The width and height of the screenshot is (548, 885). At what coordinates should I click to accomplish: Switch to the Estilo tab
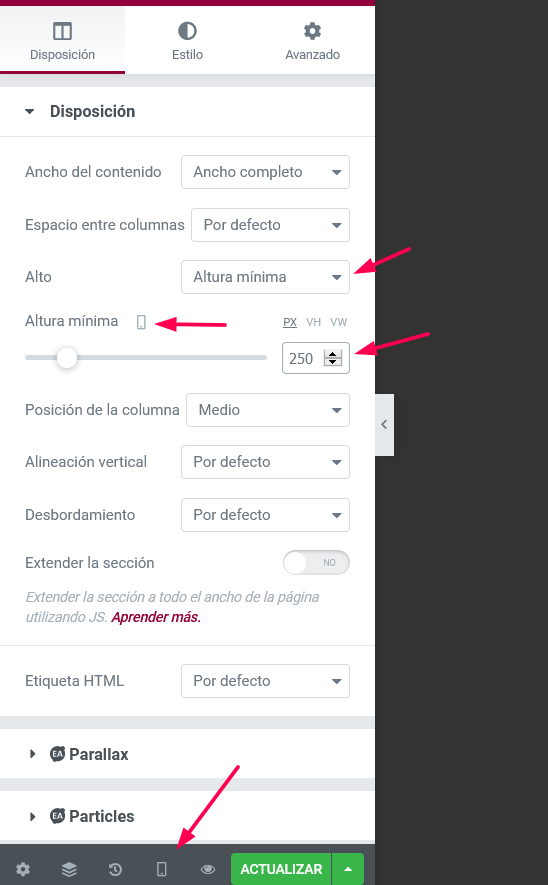(187, 41)
